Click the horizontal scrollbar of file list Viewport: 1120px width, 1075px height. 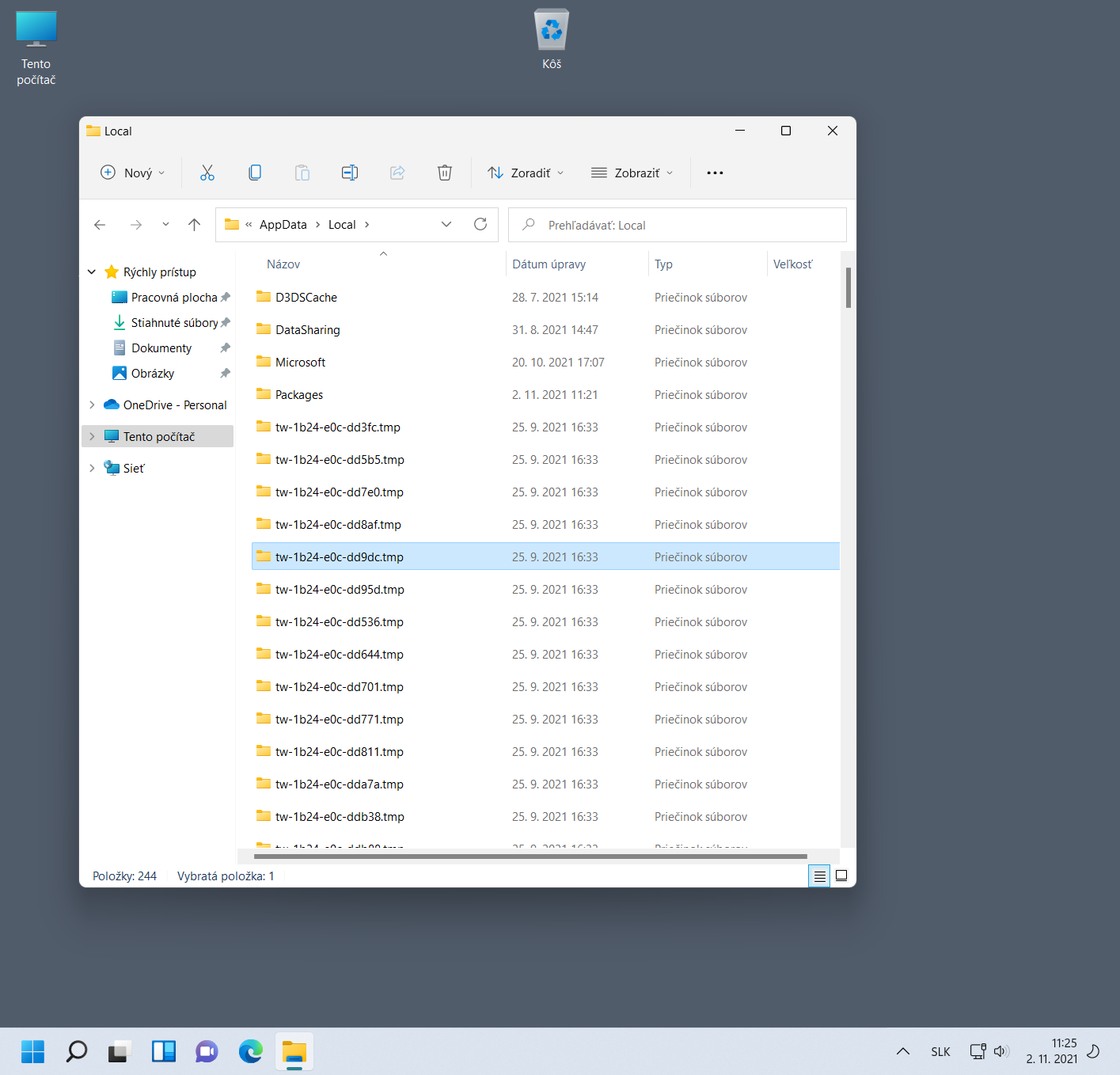click(x=530, y=856)
